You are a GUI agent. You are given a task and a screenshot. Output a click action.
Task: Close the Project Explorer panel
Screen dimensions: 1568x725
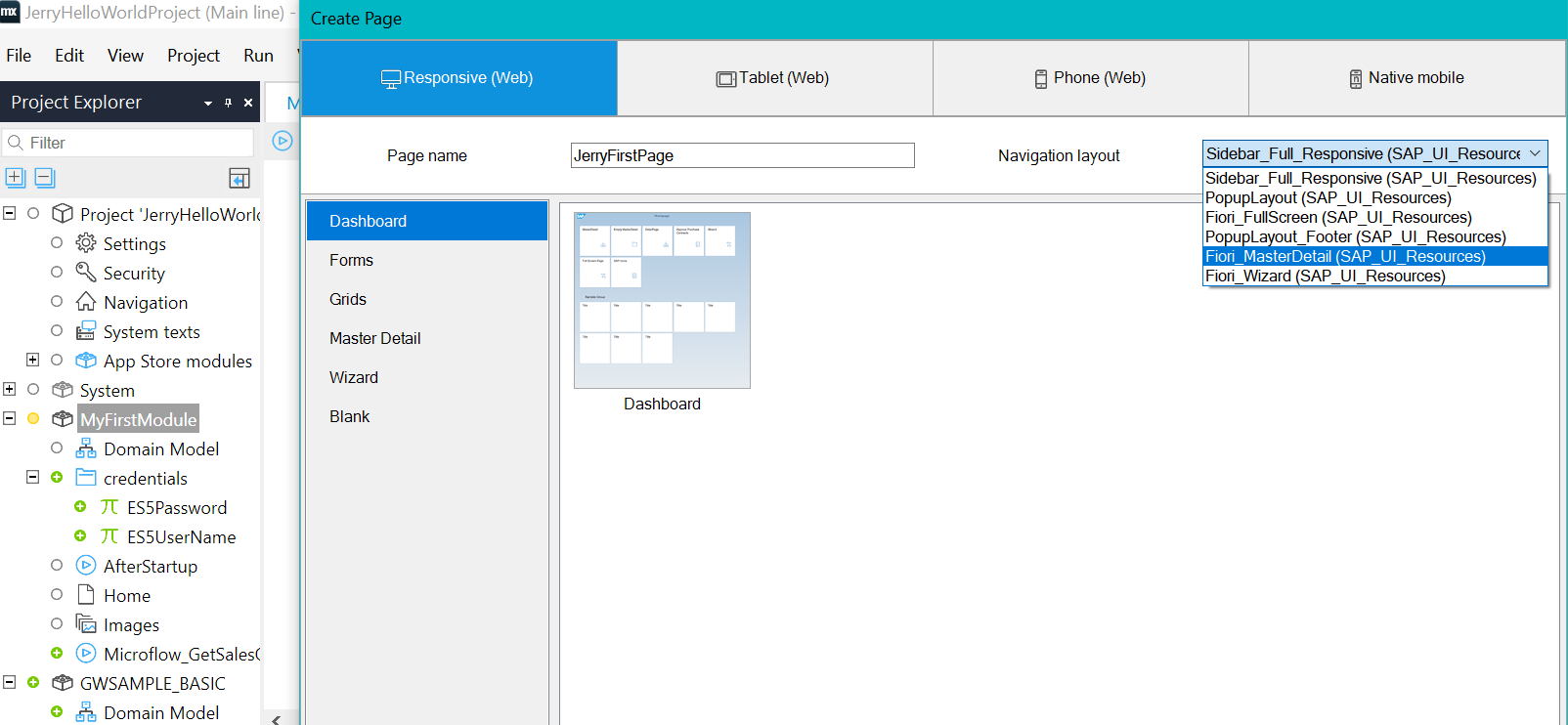coord(248,103)
